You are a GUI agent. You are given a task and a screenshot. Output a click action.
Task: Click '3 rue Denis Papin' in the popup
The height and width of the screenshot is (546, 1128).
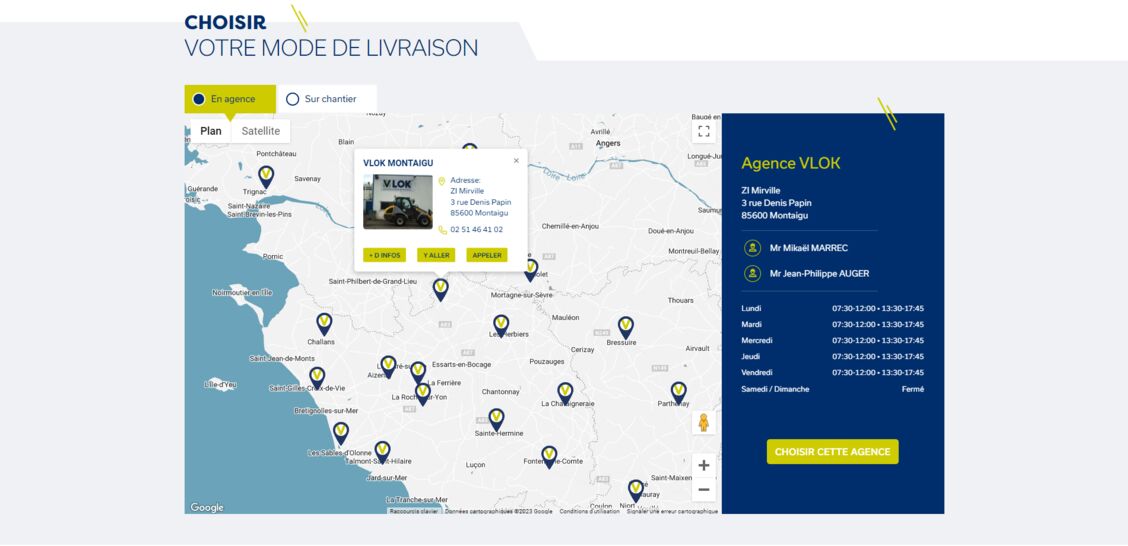(x=481, y=202)
